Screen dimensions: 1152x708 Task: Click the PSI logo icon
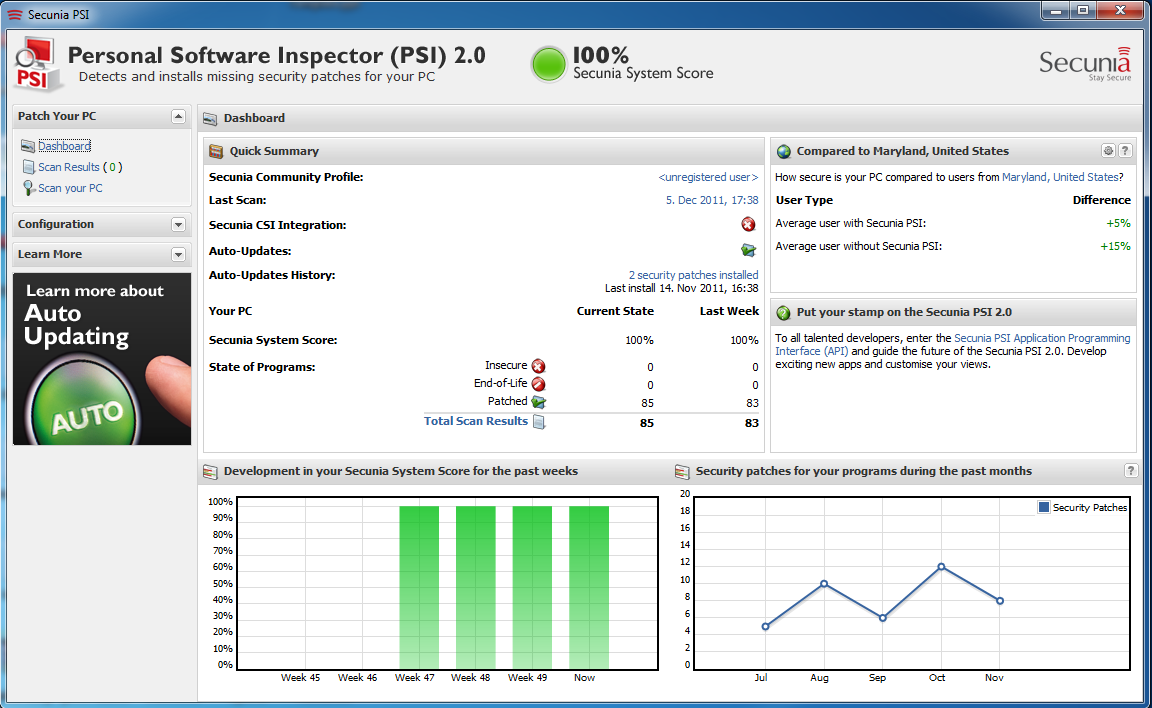click(x=37, y=65)
